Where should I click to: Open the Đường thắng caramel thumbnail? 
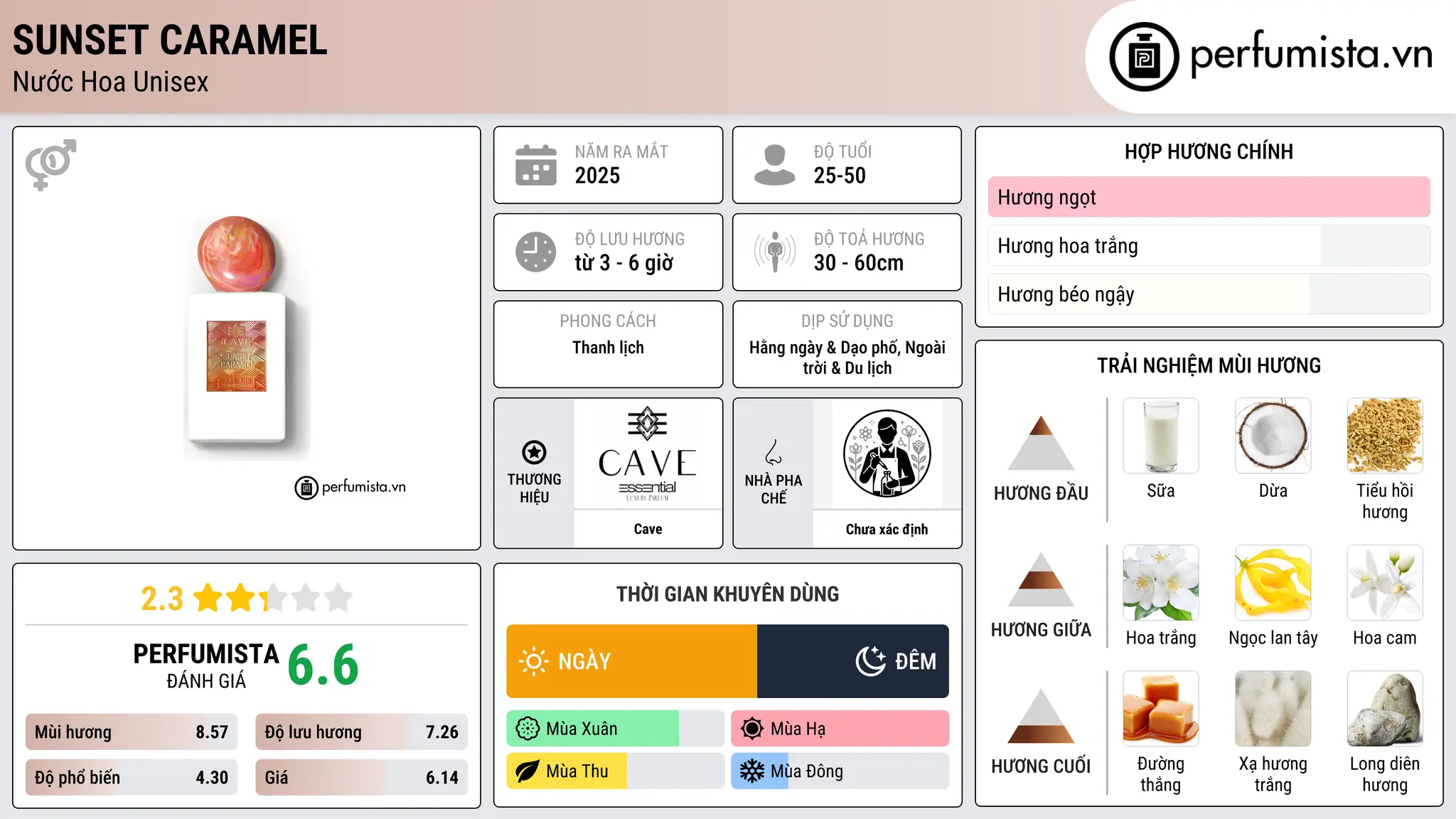(x=1160, y=709)
